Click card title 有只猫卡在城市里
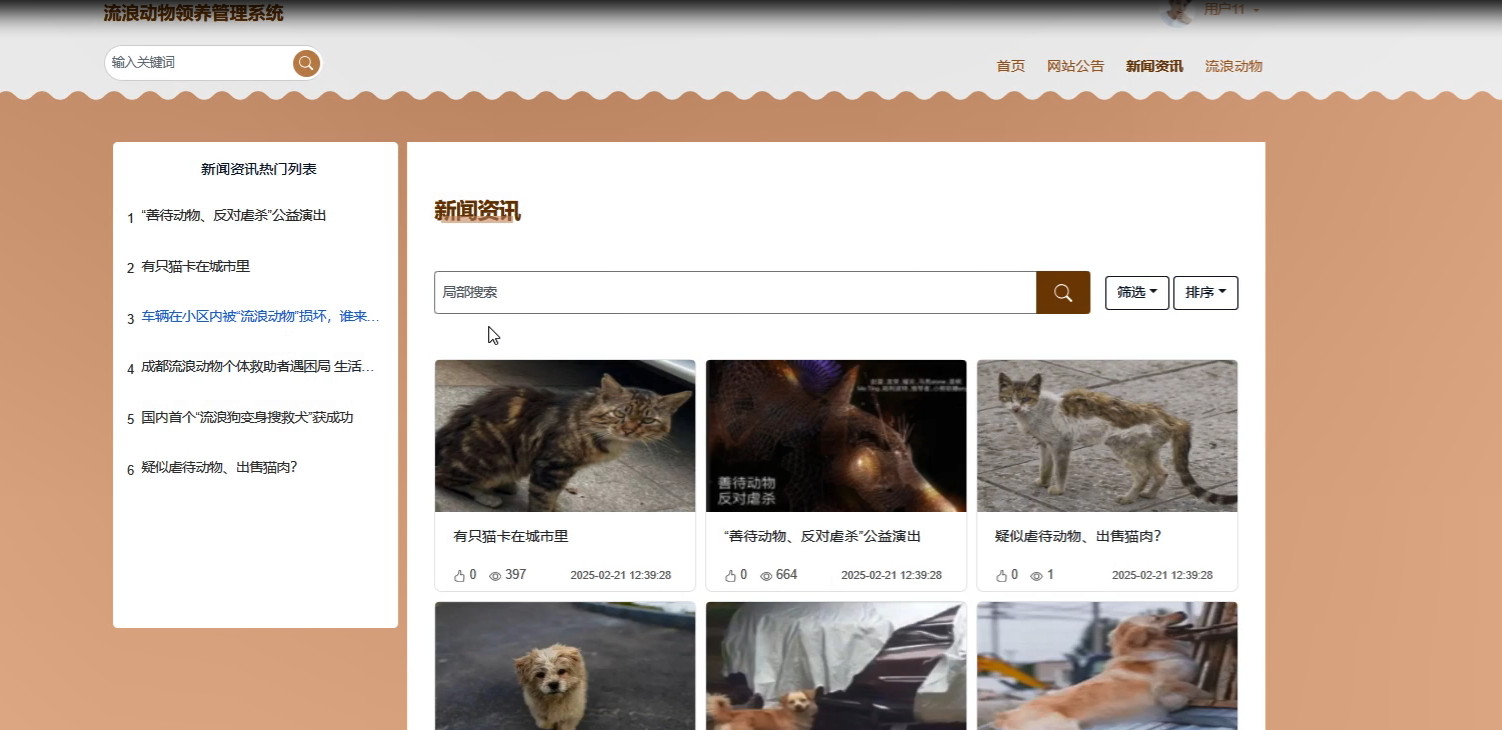This screenshot has width=1502, height=730. (x=511, y=537)
